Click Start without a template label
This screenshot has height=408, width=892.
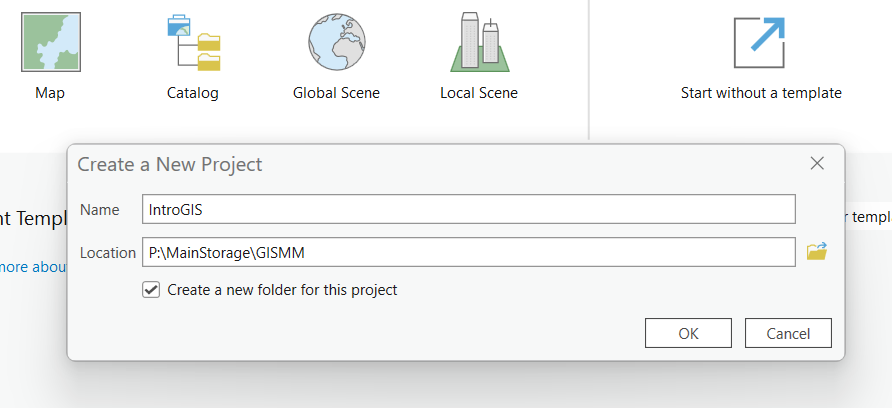[761, 93]
